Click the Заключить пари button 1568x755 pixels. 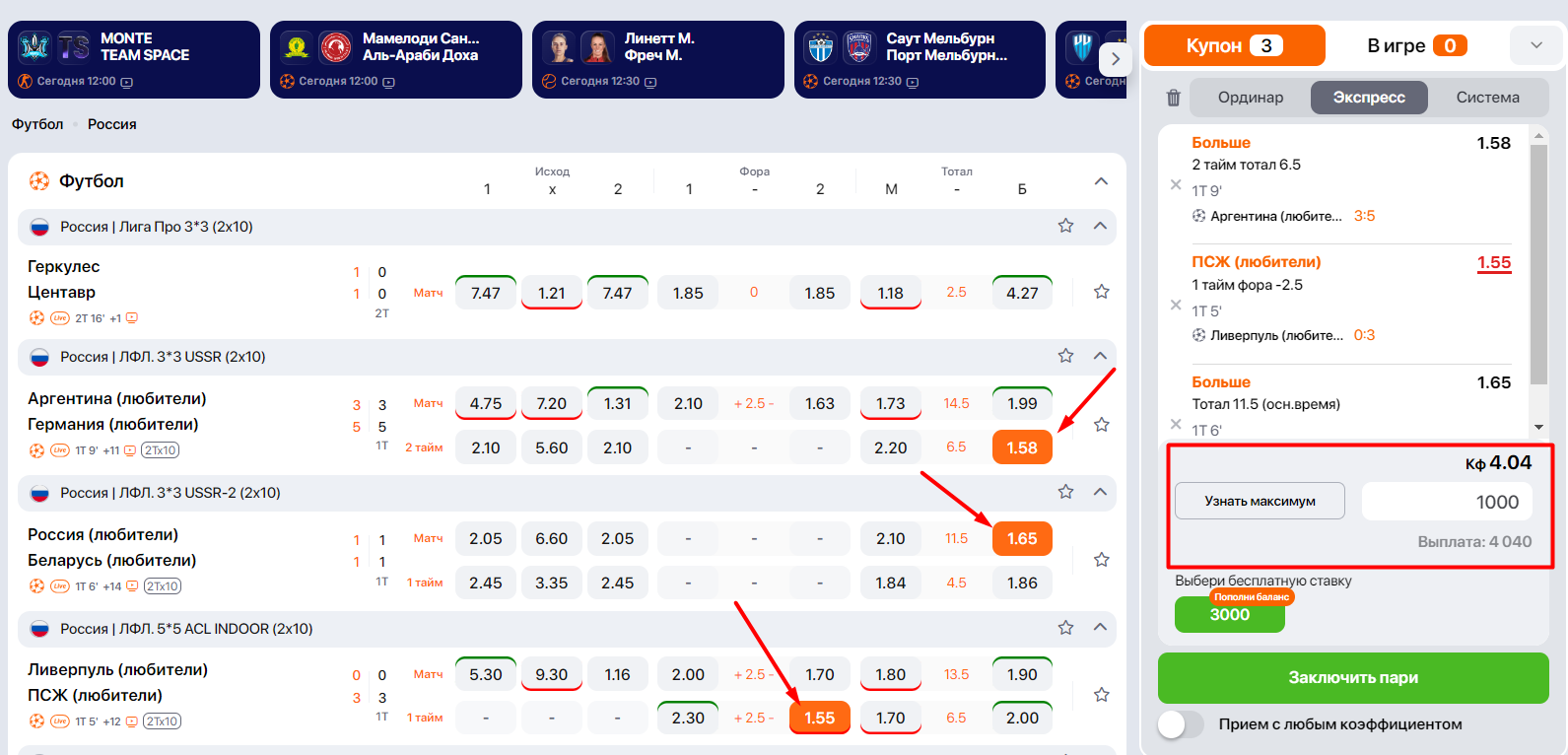coord(1352,678)
